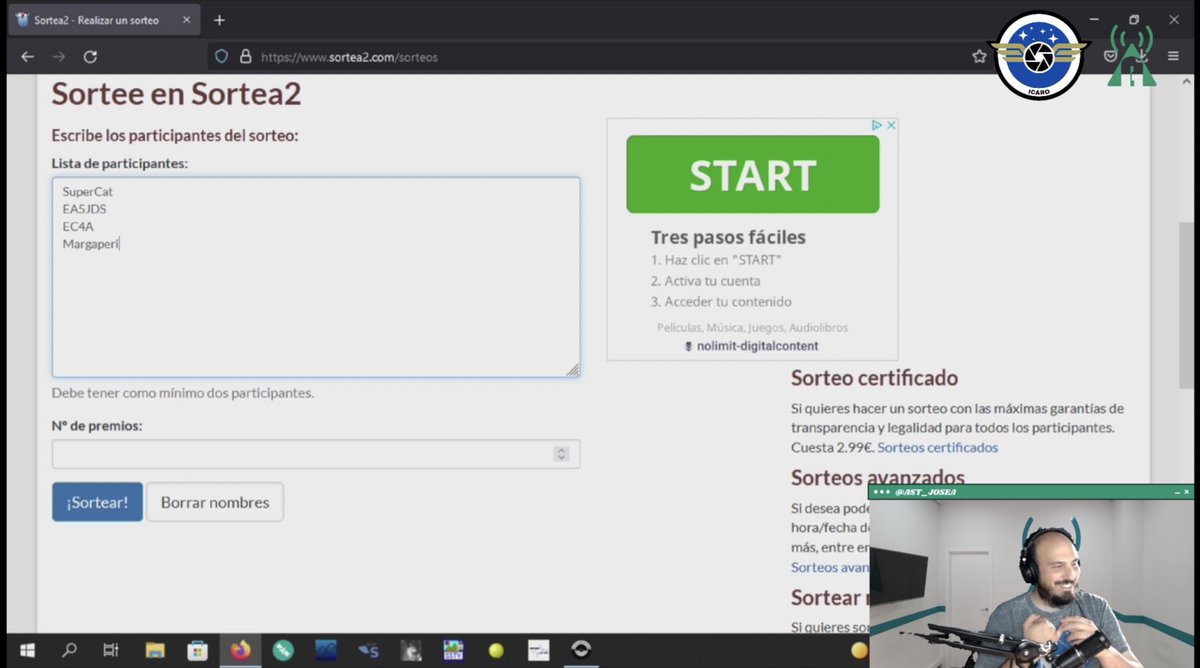This screenshot has height=668, width=1200.
Task: Click the padlock site info icon
Action: coord(244,57)
